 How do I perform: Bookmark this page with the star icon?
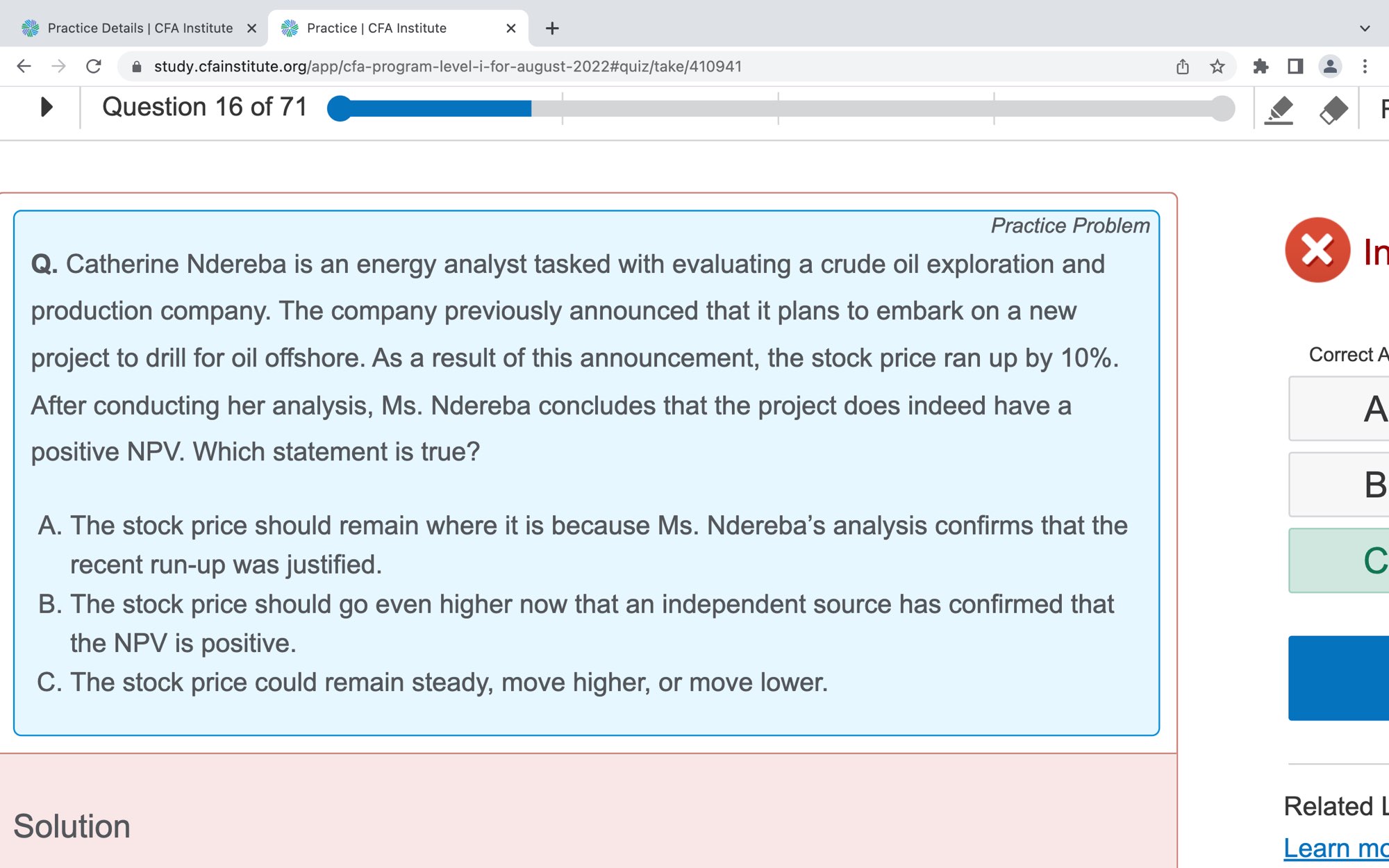[1217, 67]
